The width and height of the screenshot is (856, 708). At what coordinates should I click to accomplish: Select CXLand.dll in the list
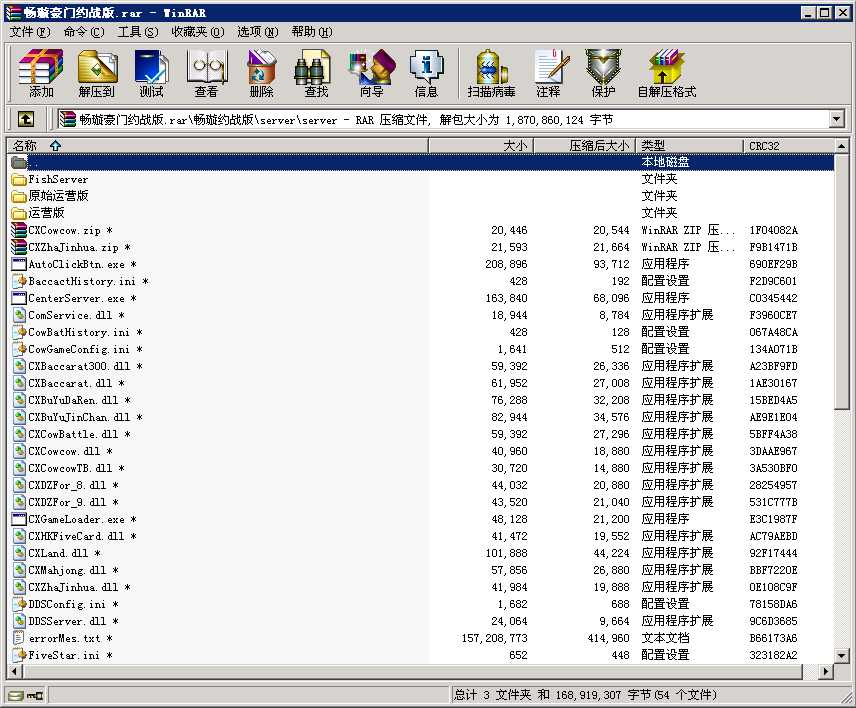pos(420,553)
